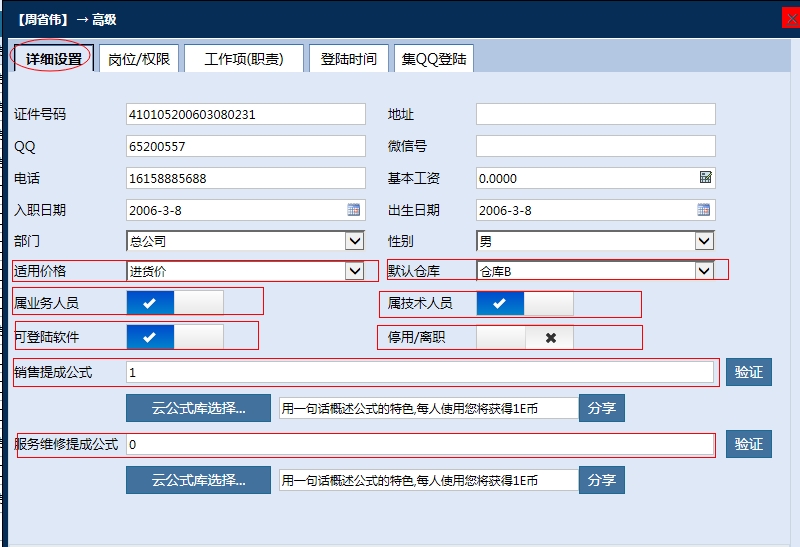Open 云公式库选择 under 服务维修提成公式

pyautogui.click(x=198, y=480)
